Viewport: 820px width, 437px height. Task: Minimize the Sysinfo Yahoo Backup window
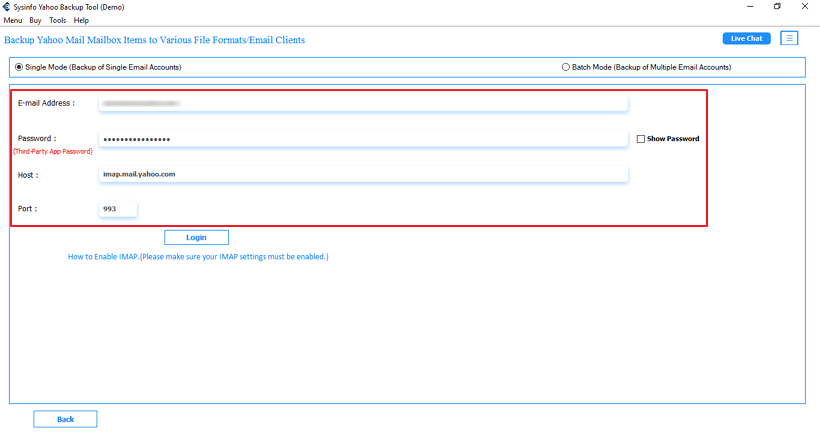(x=750, y=7)
